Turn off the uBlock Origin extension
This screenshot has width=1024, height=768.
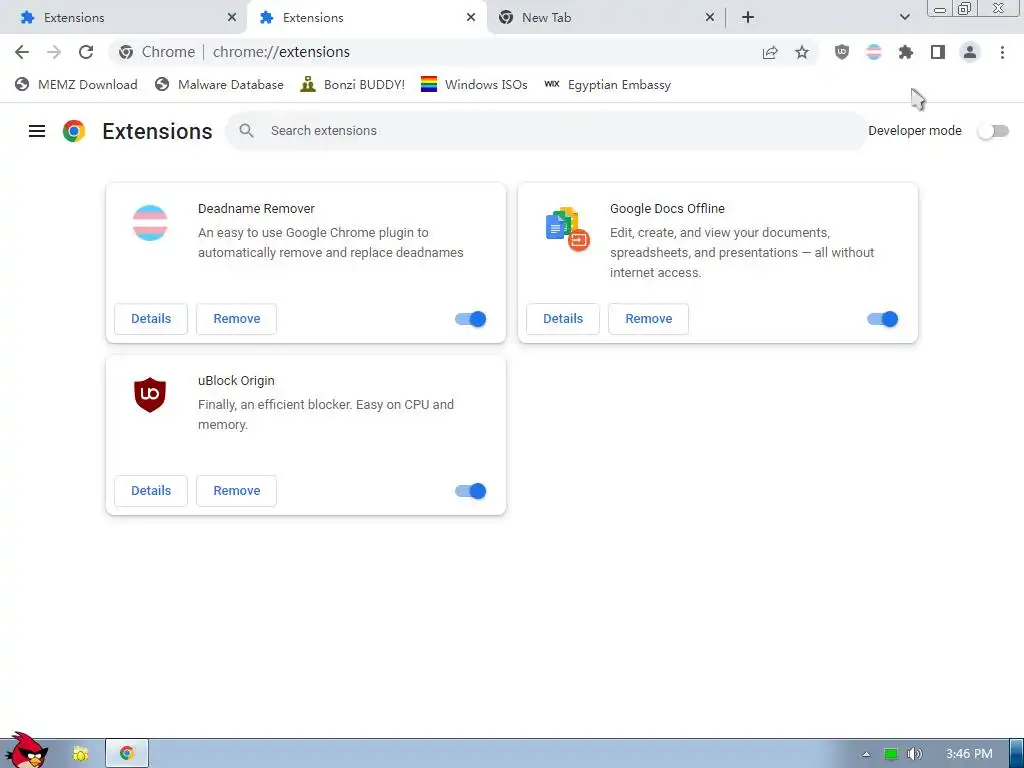[x=471, y=491]
